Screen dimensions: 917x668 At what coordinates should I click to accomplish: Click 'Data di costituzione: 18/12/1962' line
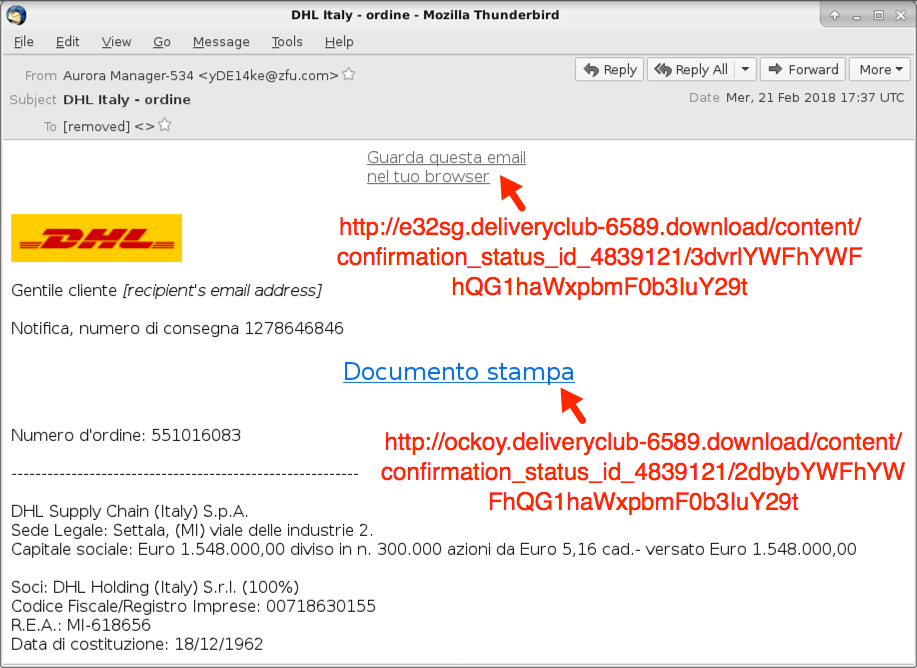(137, 644)
